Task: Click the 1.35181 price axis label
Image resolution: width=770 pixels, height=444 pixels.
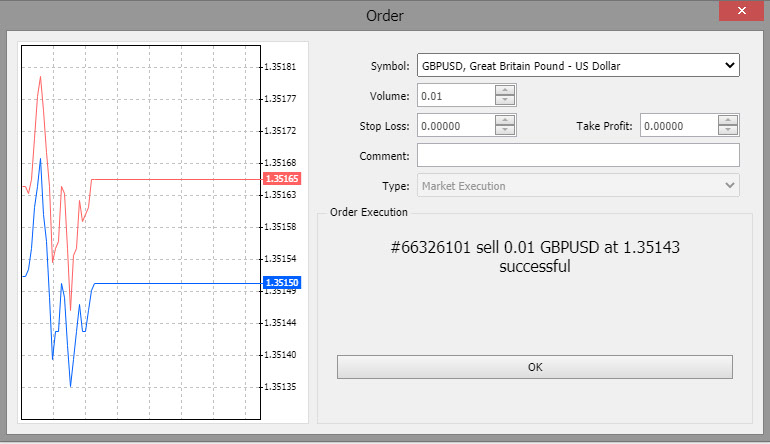Action: (280, 67)
